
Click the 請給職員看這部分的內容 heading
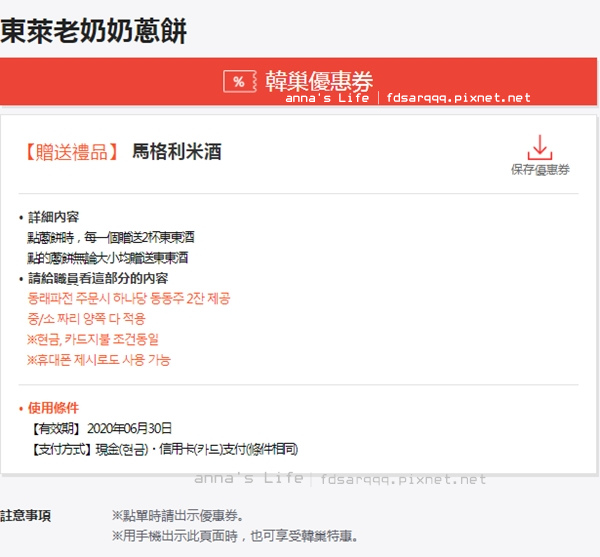click(x=98, y=278)
